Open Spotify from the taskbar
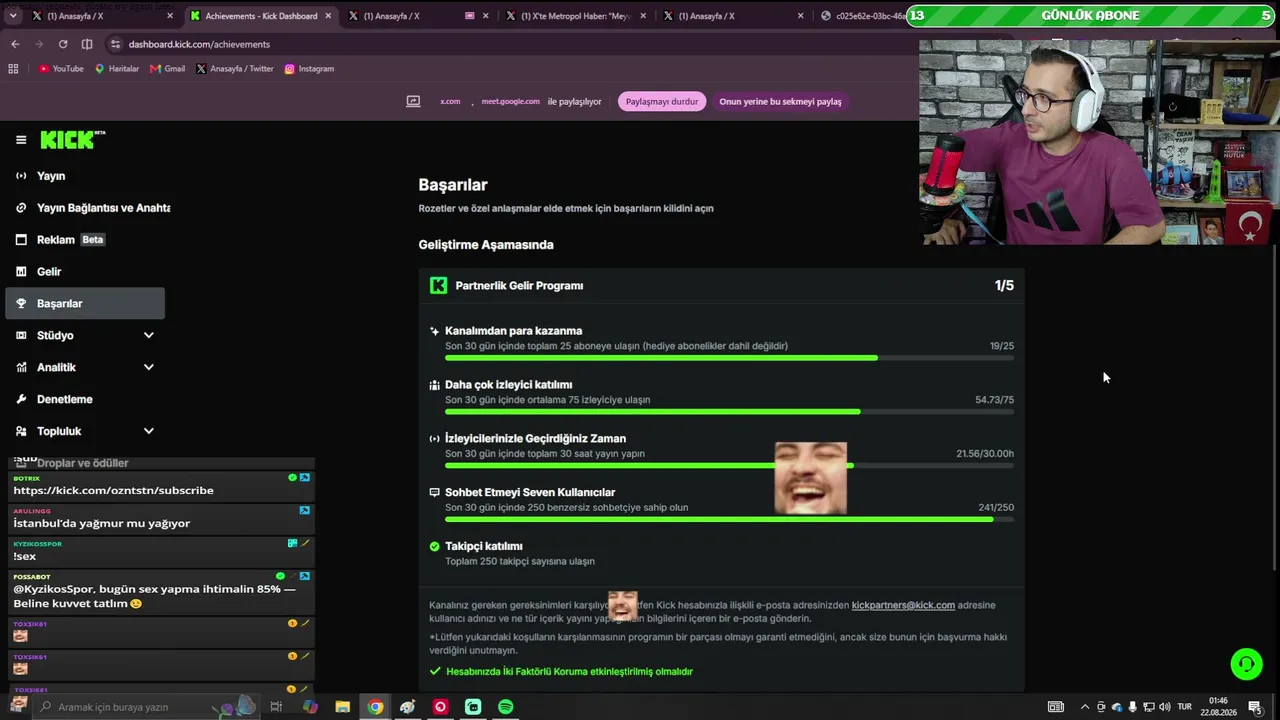The height and width of the screenshot is (720, 1280). (506, 707)
